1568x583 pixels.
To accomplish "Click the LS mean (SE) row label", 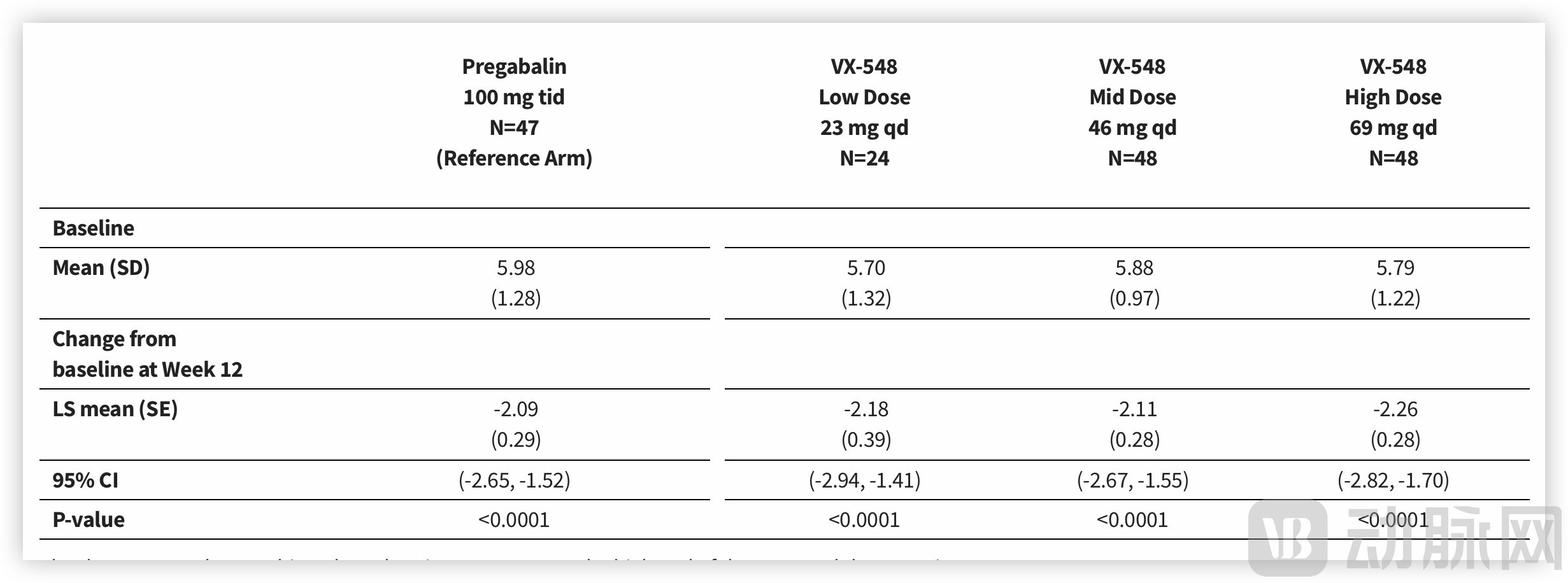I will [115, 409].
